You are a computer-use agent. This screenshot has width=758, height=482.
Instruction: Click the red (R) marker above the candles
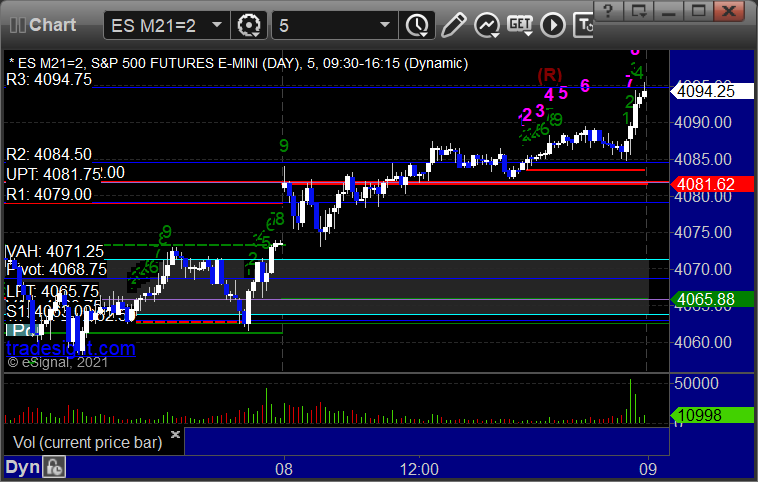[550, 75]
